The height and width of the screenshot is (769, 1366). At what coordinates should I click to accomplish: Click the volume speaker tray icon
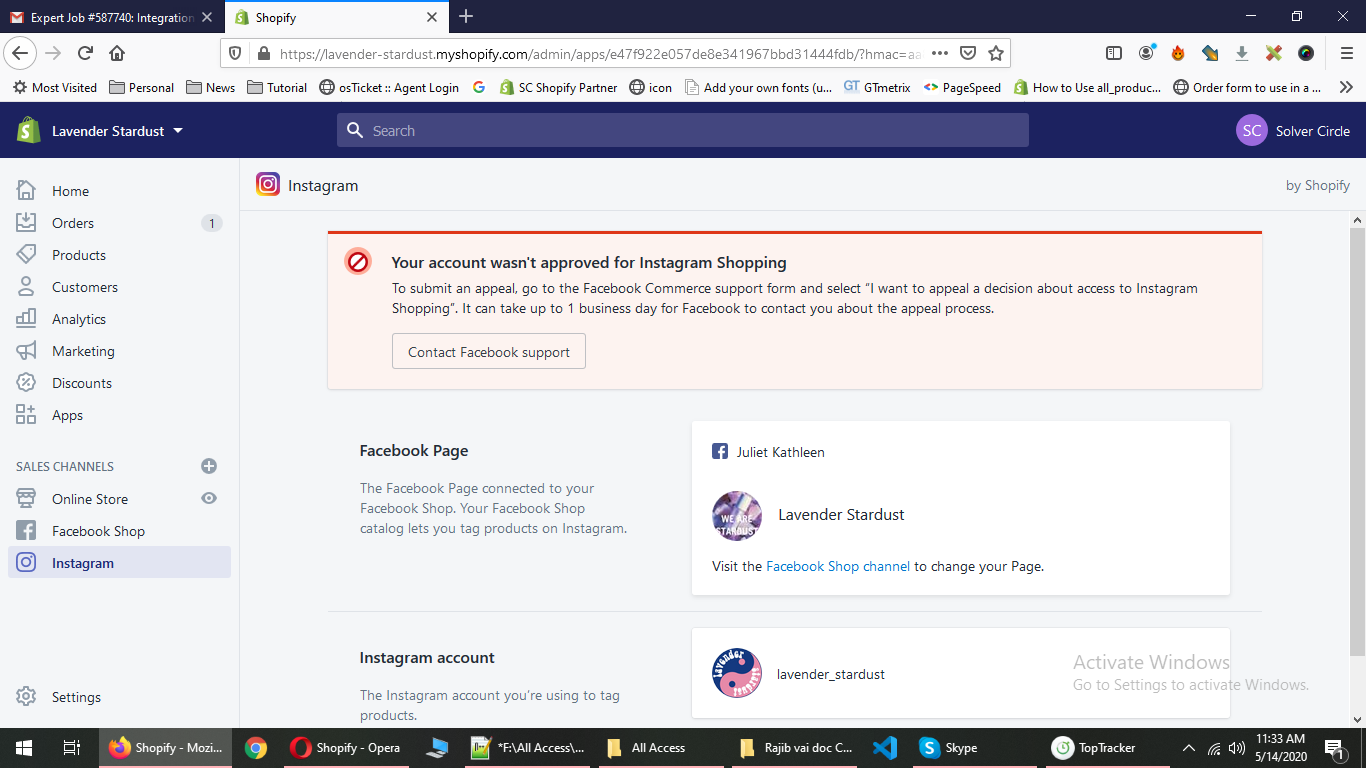(1237, 748)
